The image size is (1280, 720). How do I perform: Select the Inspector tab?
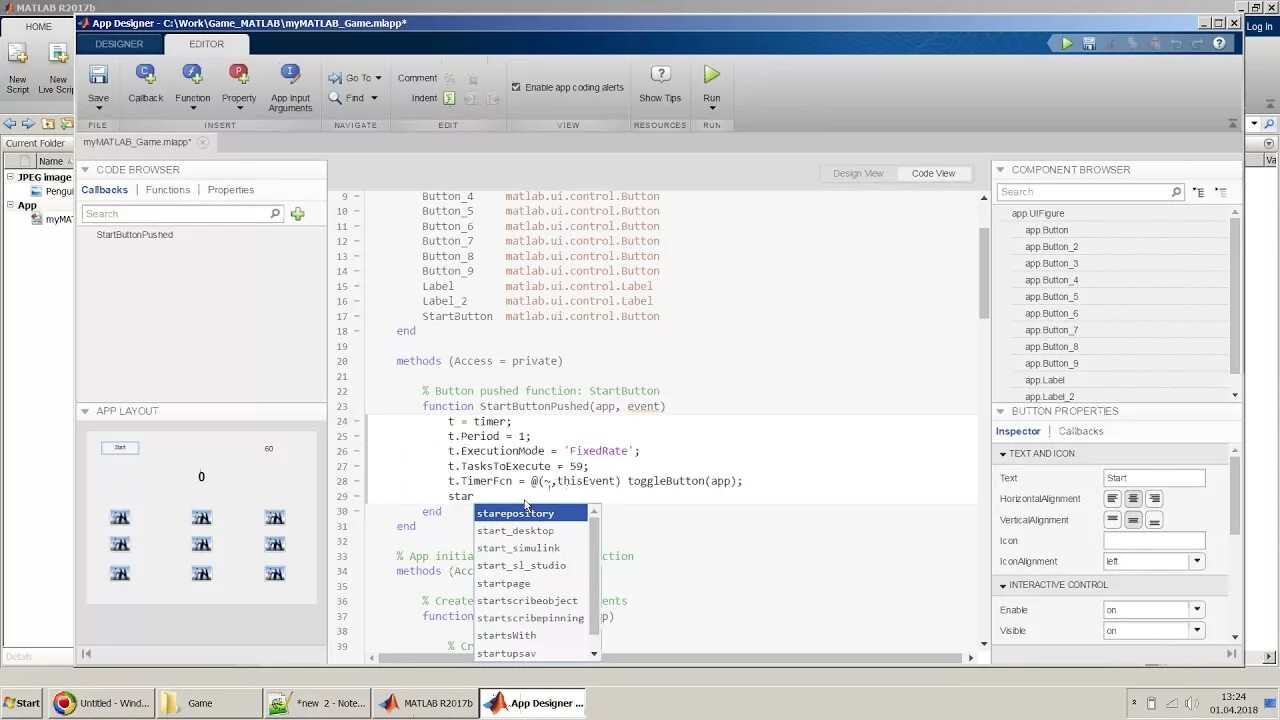click(x=1018, y=431)
